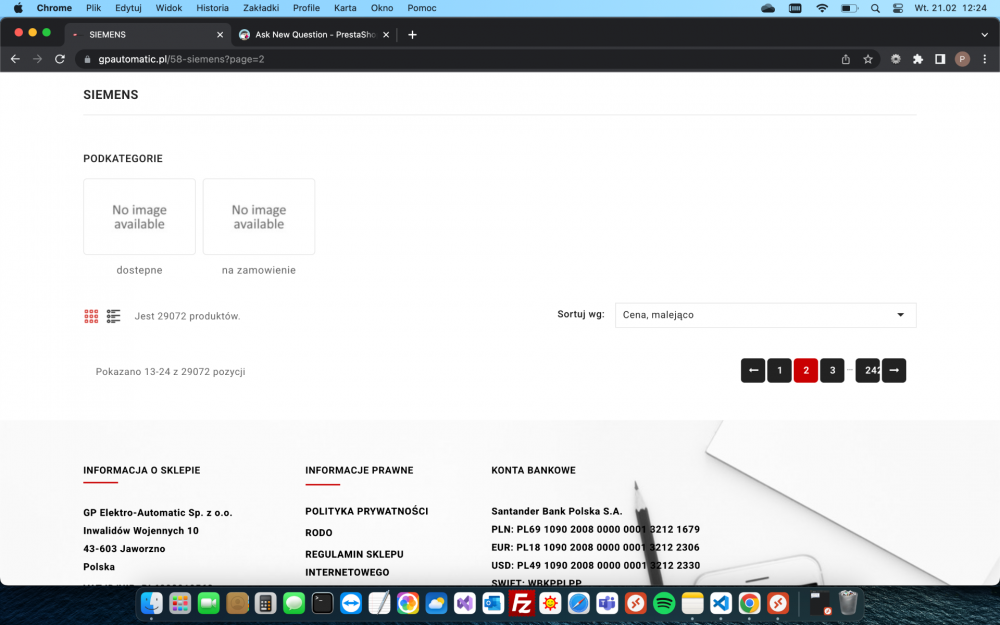Open the Historia menu
This screenshot has width=1000, height=625.
212,8
